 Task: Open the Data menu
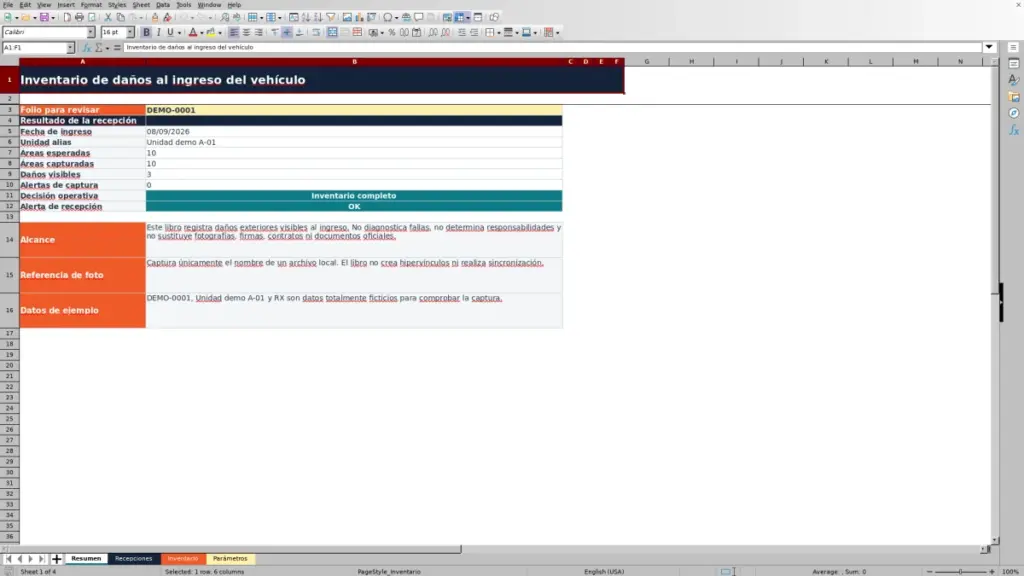(163, 5)
